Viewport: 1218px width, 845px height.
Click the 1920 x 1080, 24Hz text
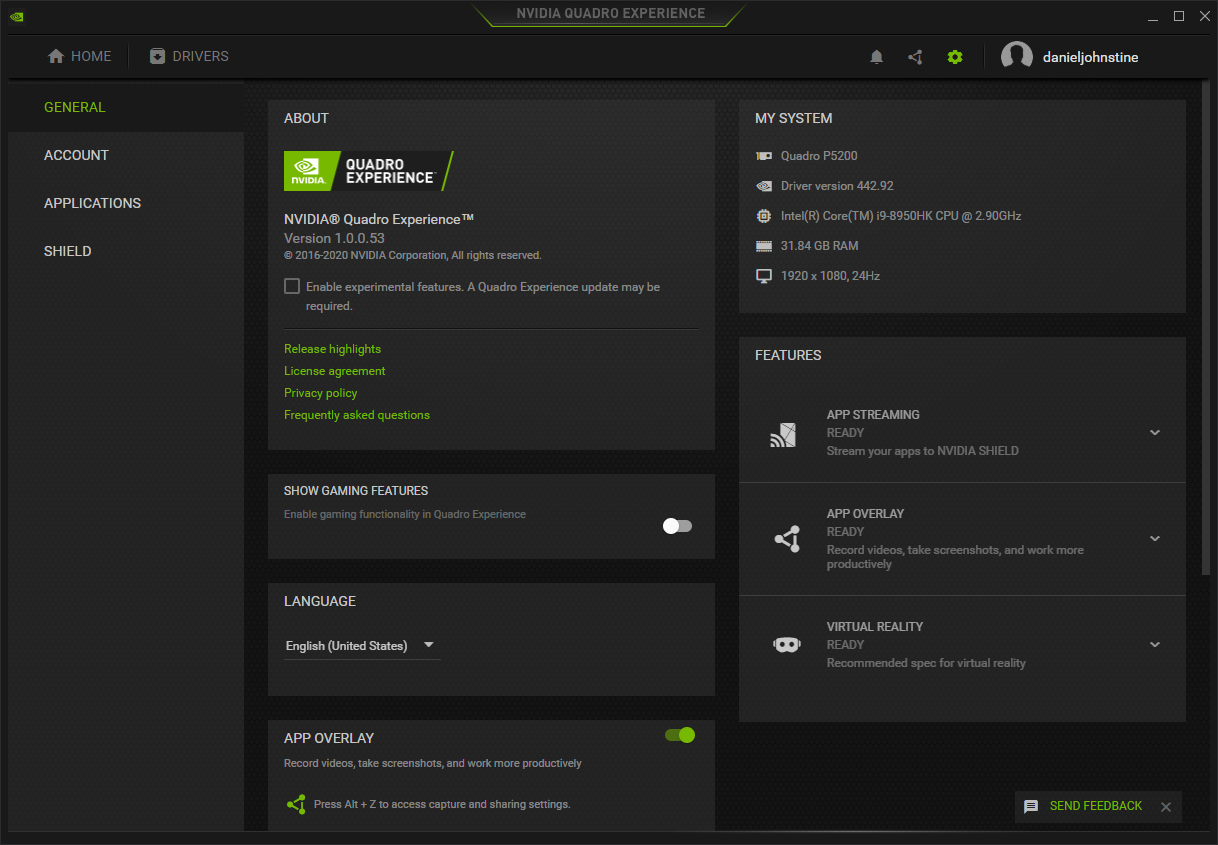(831, 276)
